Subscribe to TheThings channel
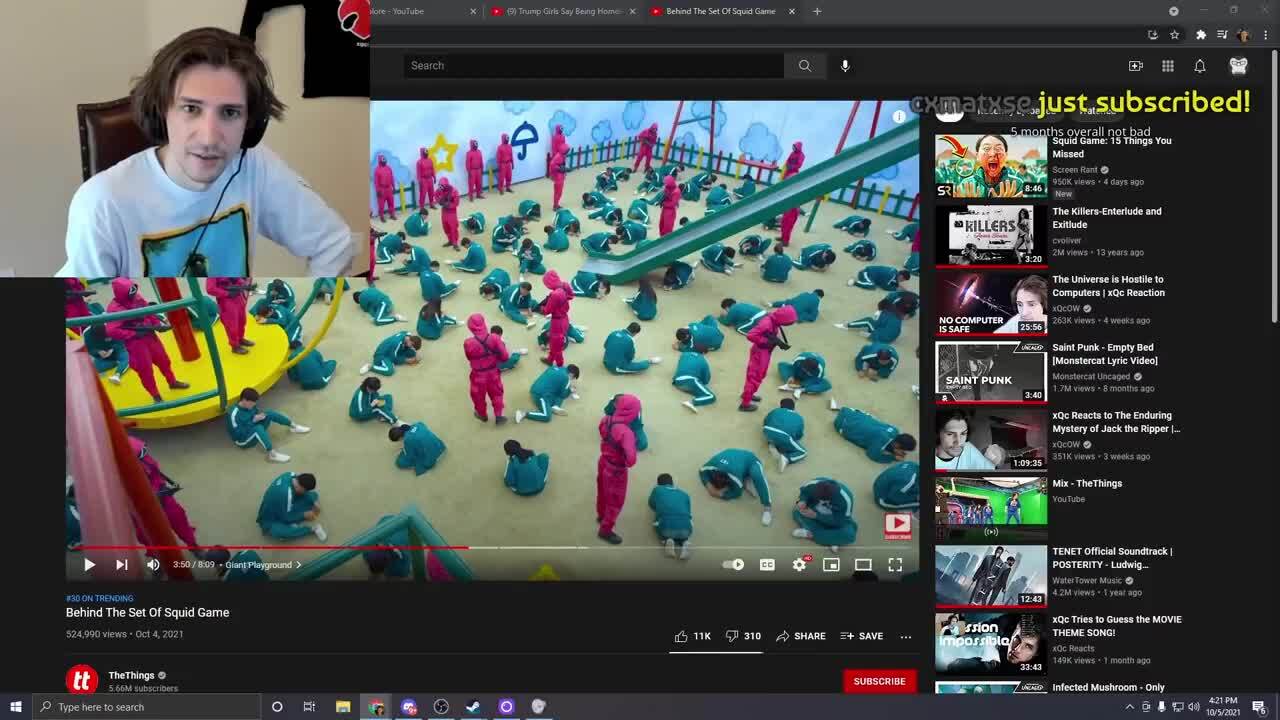This screenshot has width=1280, height=720. tap(879, 681)
